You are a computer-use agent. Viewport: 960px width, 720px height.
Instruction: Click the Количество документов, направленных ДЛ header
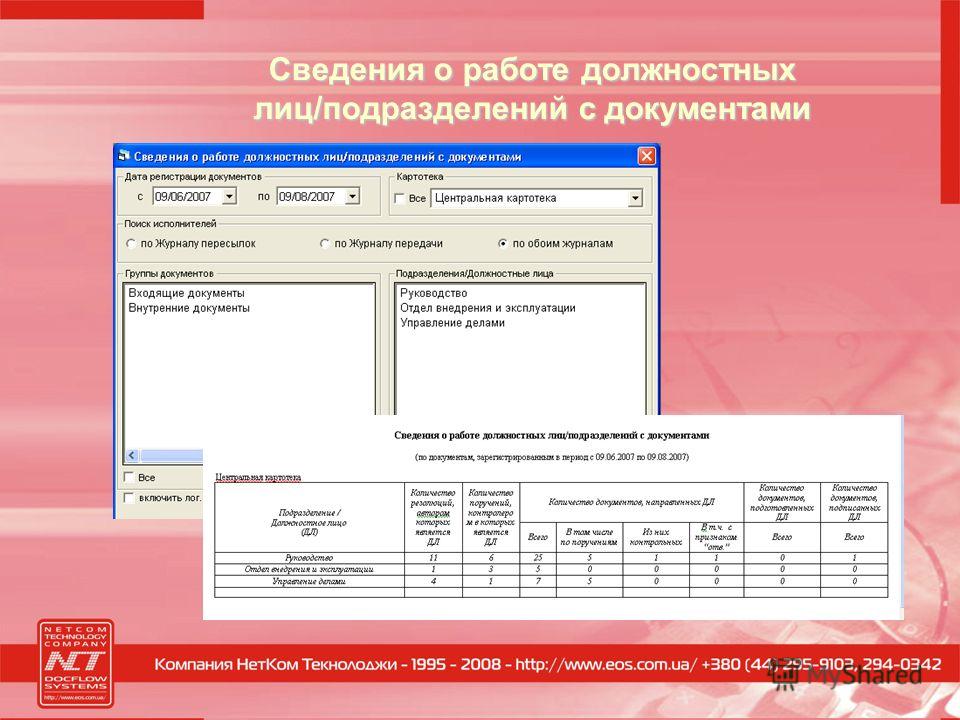(x=631, y=502)
